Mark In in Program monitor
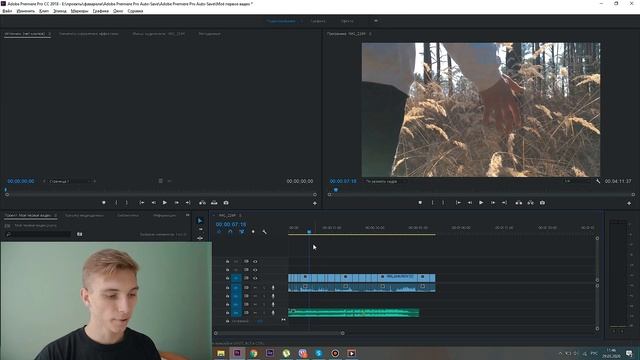 pos(433,202)
